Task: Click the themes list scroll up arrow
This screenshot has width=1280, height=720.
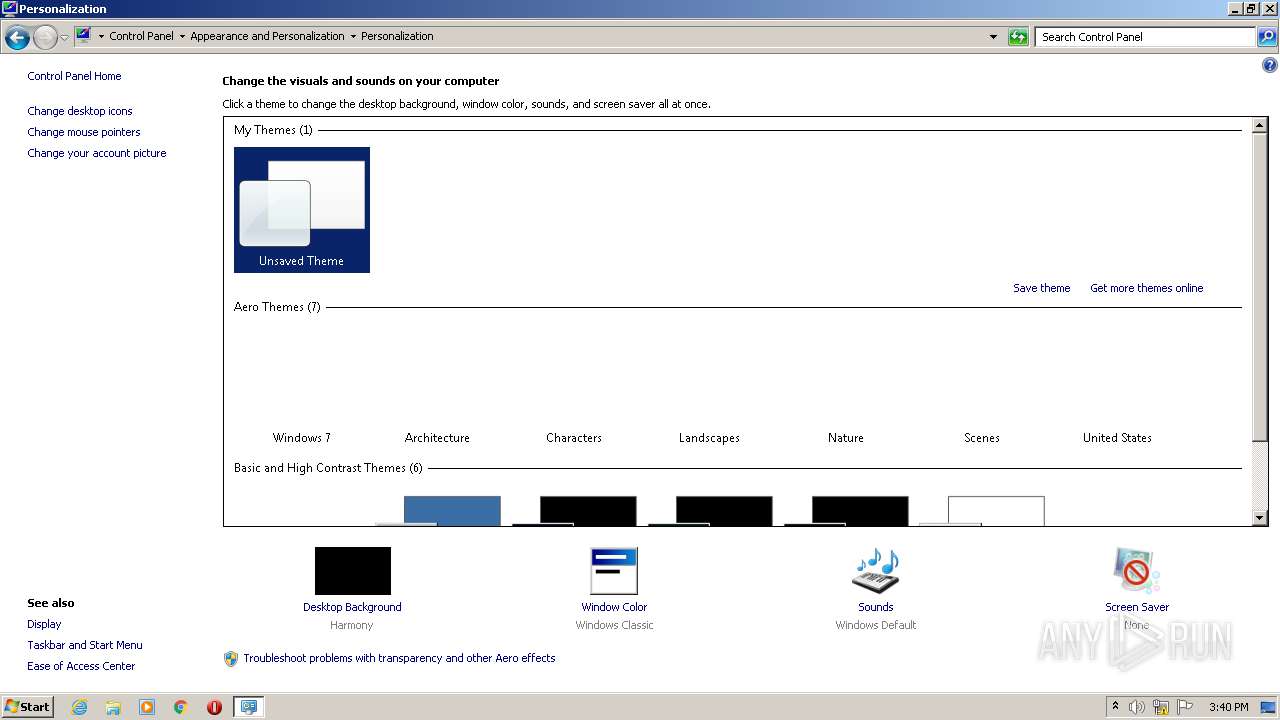Action: [1260, 126]
